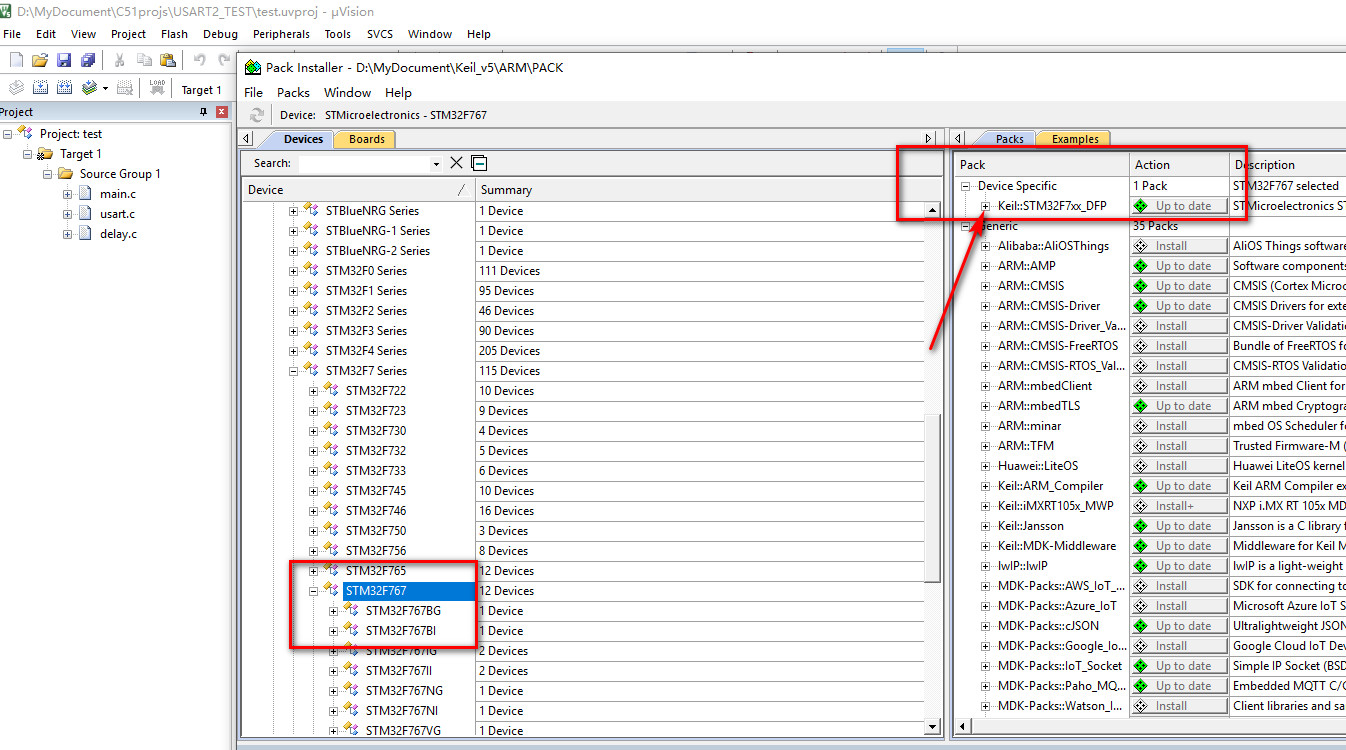Click the device list scroll-down arrow
This screenshot has width=1346, height=750.
coord(933,727)
